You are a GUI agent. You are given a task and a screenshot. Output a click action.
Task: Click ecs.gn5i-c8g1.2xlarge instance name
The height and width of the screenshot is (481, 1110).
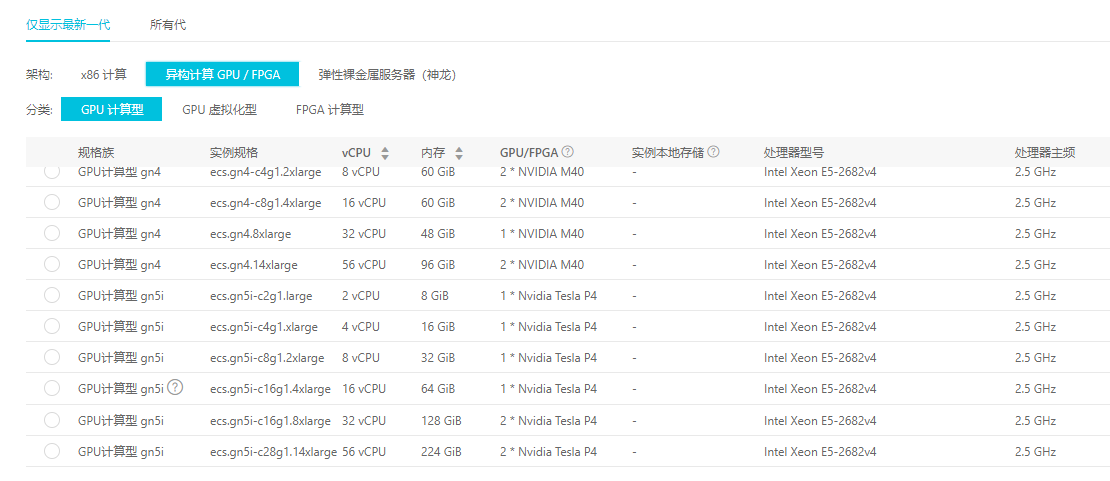coord(267,358)
